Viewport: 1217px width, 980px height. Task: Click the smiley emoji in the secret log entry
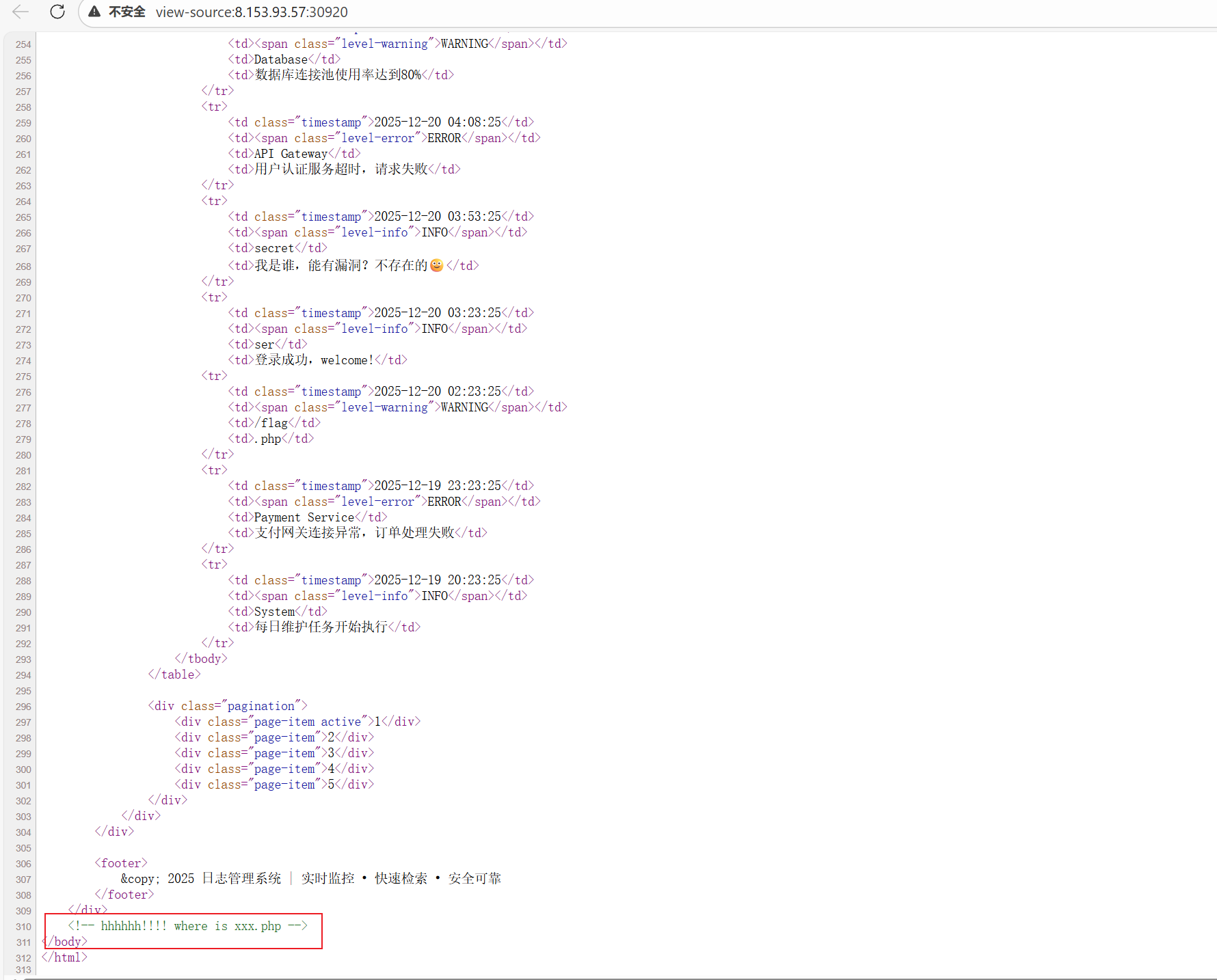pos(437,265)
